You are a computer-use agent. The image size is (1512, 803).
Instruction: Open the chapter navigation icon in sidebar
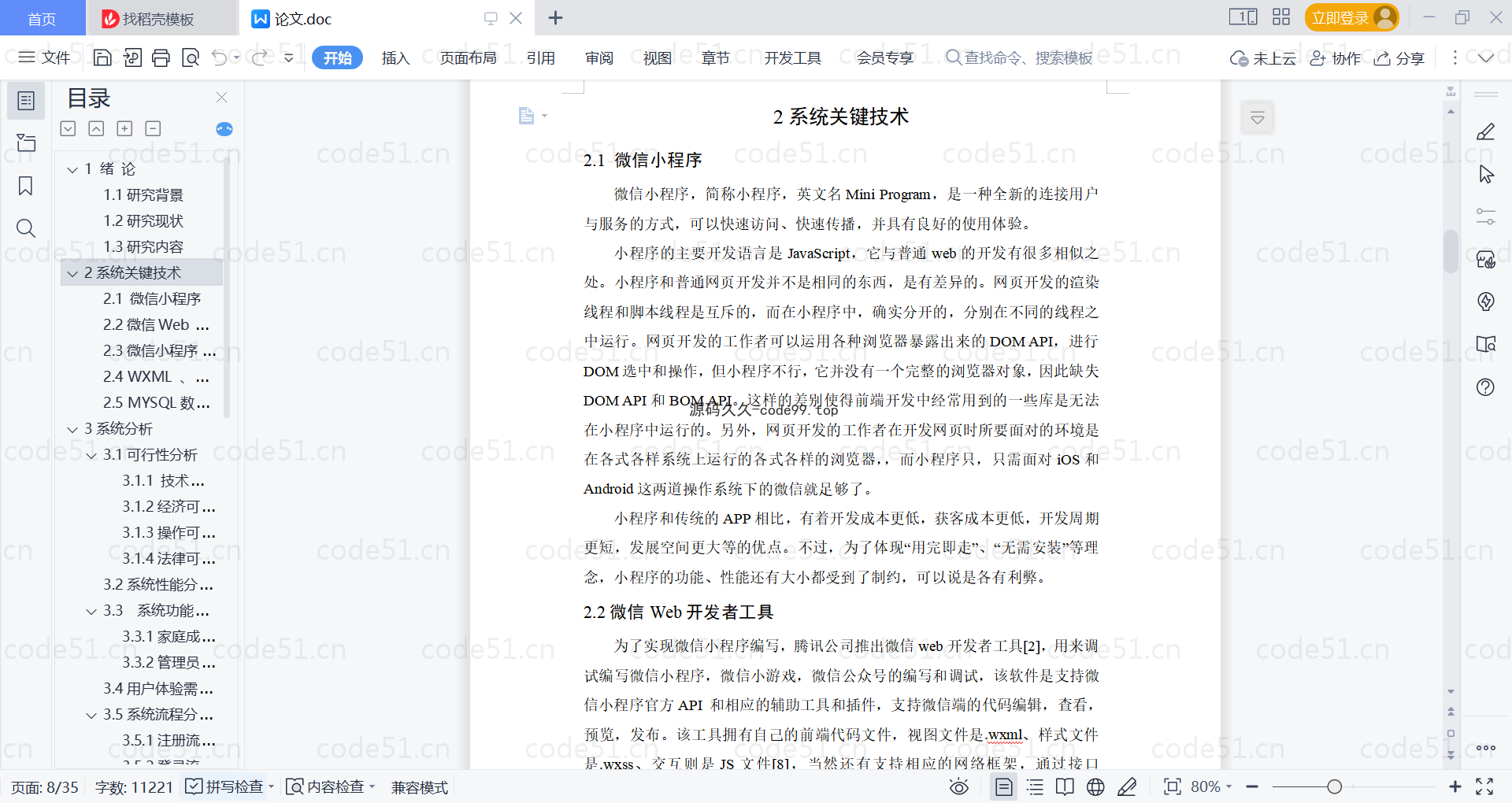click(26, 142)
